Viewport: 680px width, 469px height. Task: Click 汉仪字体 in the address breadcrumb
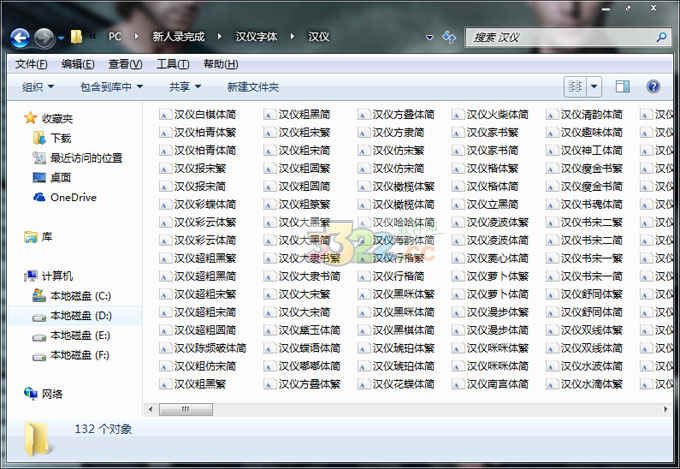256,36
